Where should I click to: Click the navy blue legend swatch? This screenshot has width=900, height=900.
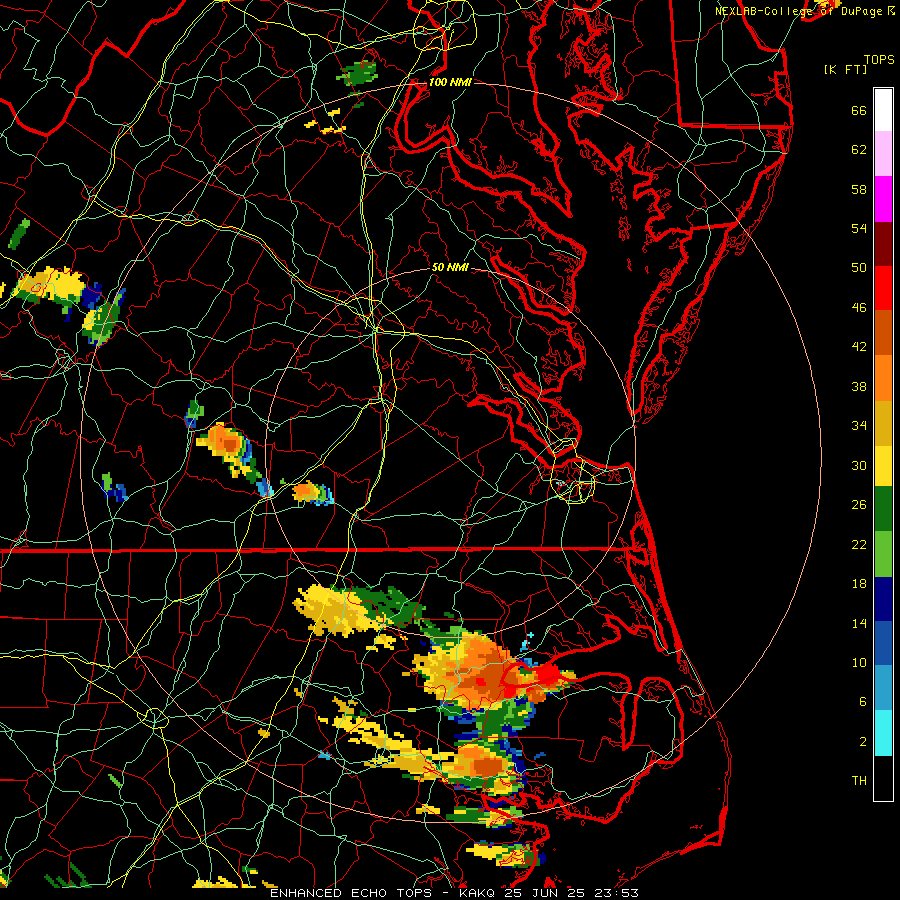tap(883, 599)
